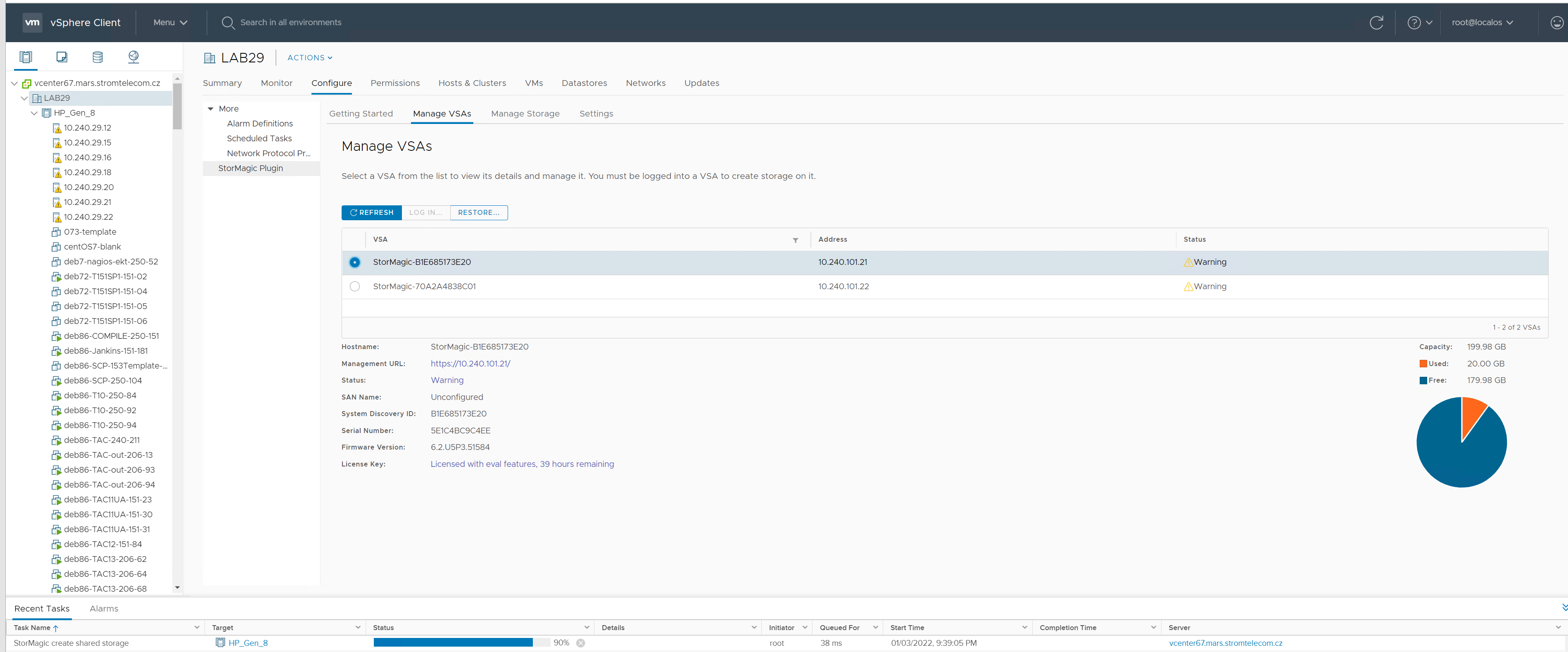Click the vcenter67 server icon in tree
Screen dimensions: 1568x652
pyautogui.click(x=27, y=83)
